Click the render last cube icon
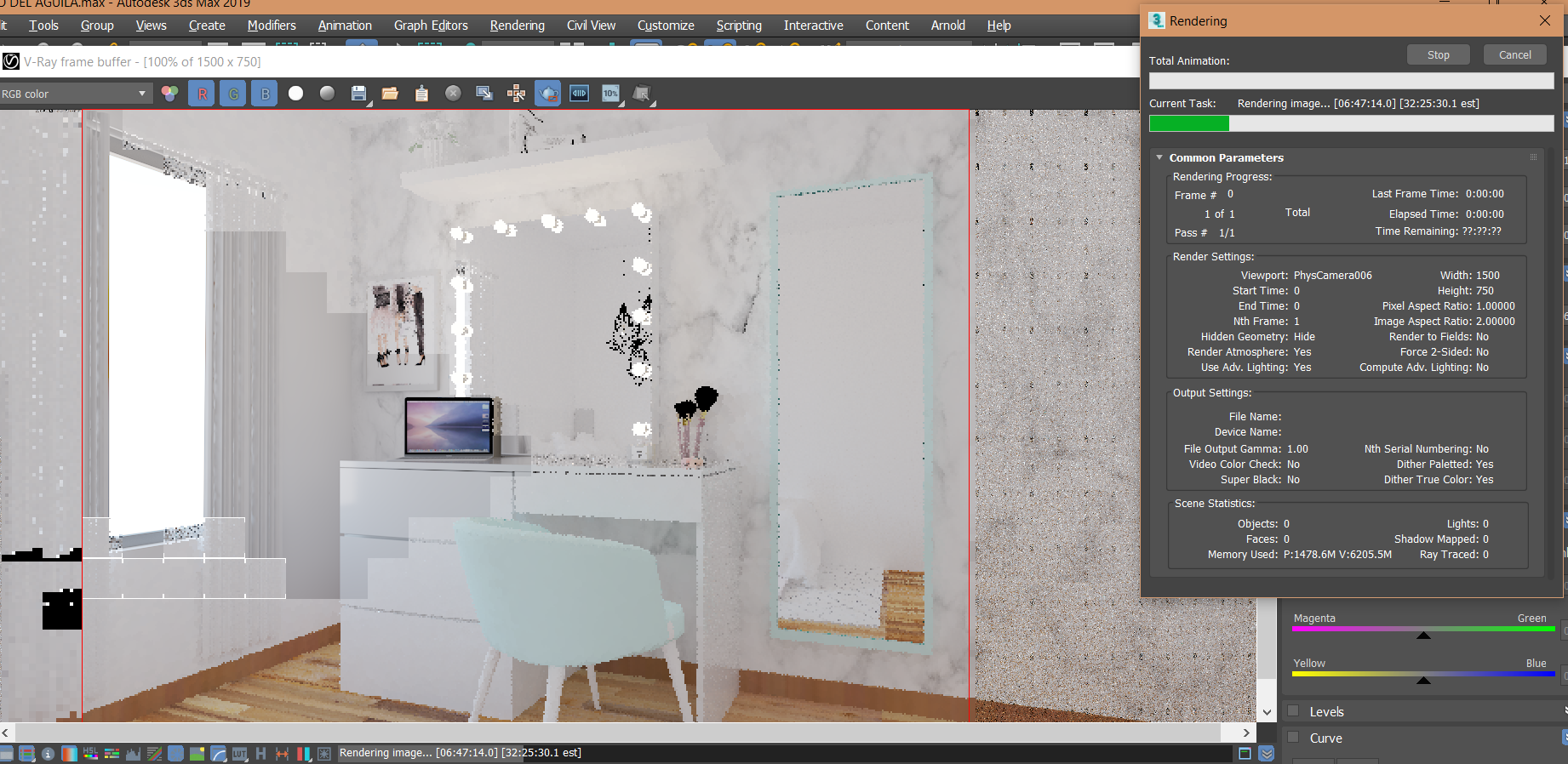 (642, 94)
